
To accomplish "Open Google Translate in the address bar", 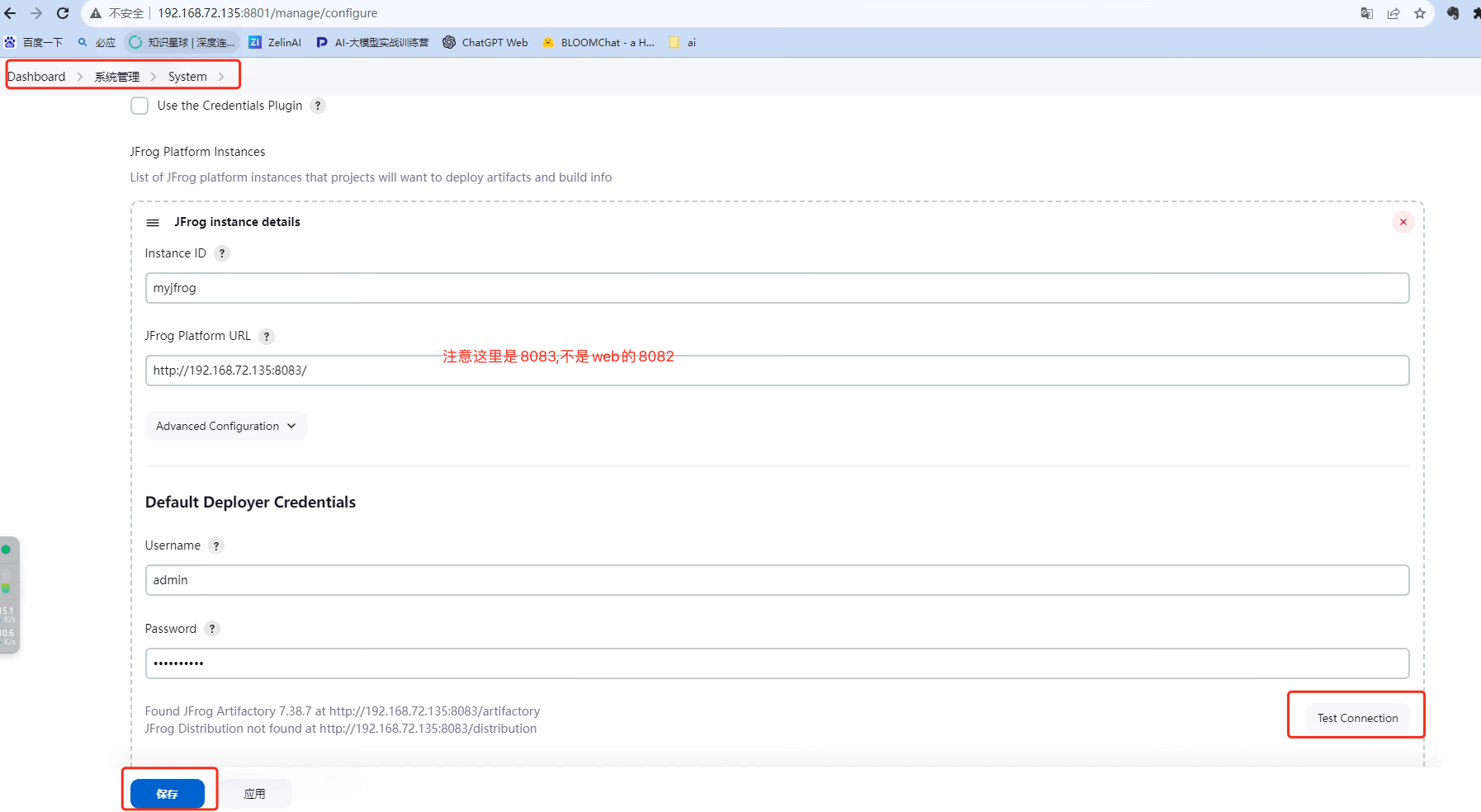I will point(1367,13).
